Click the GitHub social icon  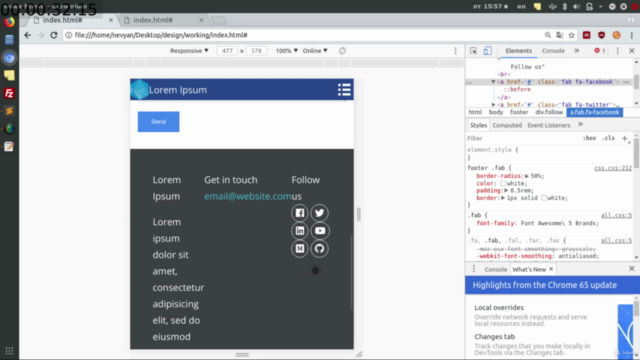pyautogui.click(x=320, y=249)
